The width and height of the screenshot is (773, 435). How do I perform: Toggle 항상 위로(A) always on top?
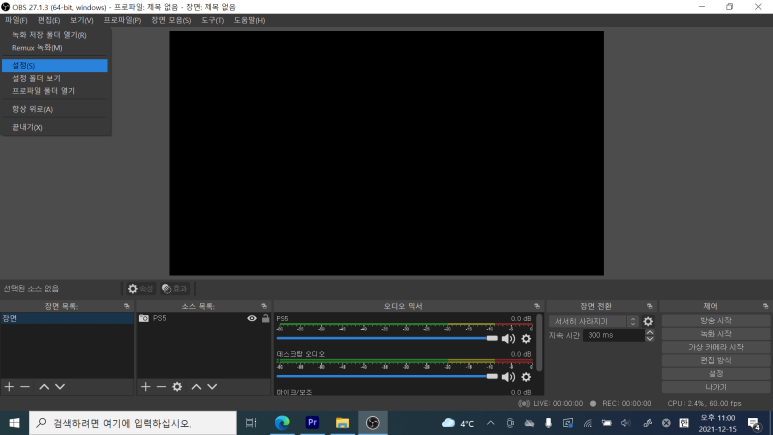pos(55,109)
